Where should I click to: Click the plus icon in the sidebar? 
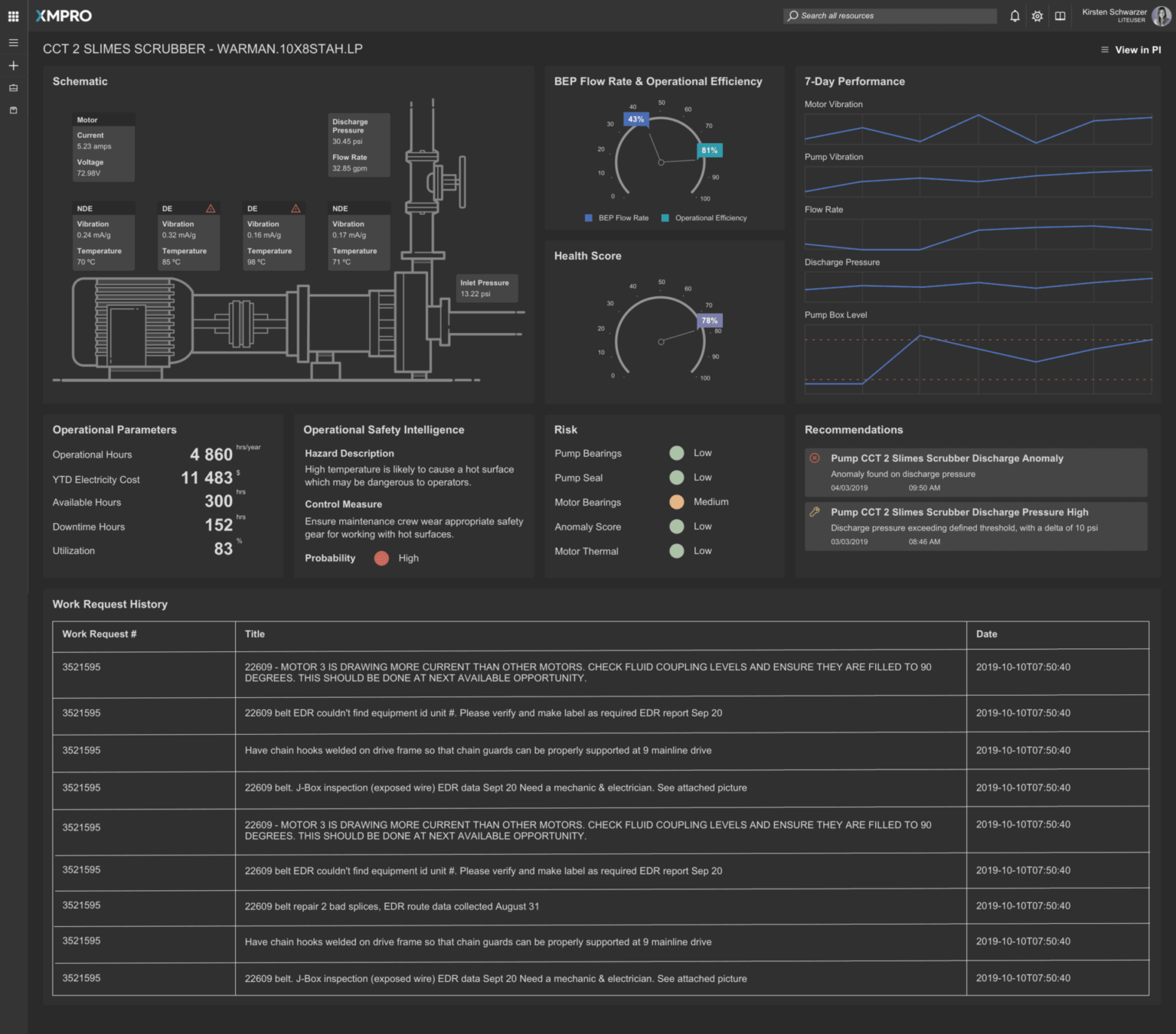(13, 66)
